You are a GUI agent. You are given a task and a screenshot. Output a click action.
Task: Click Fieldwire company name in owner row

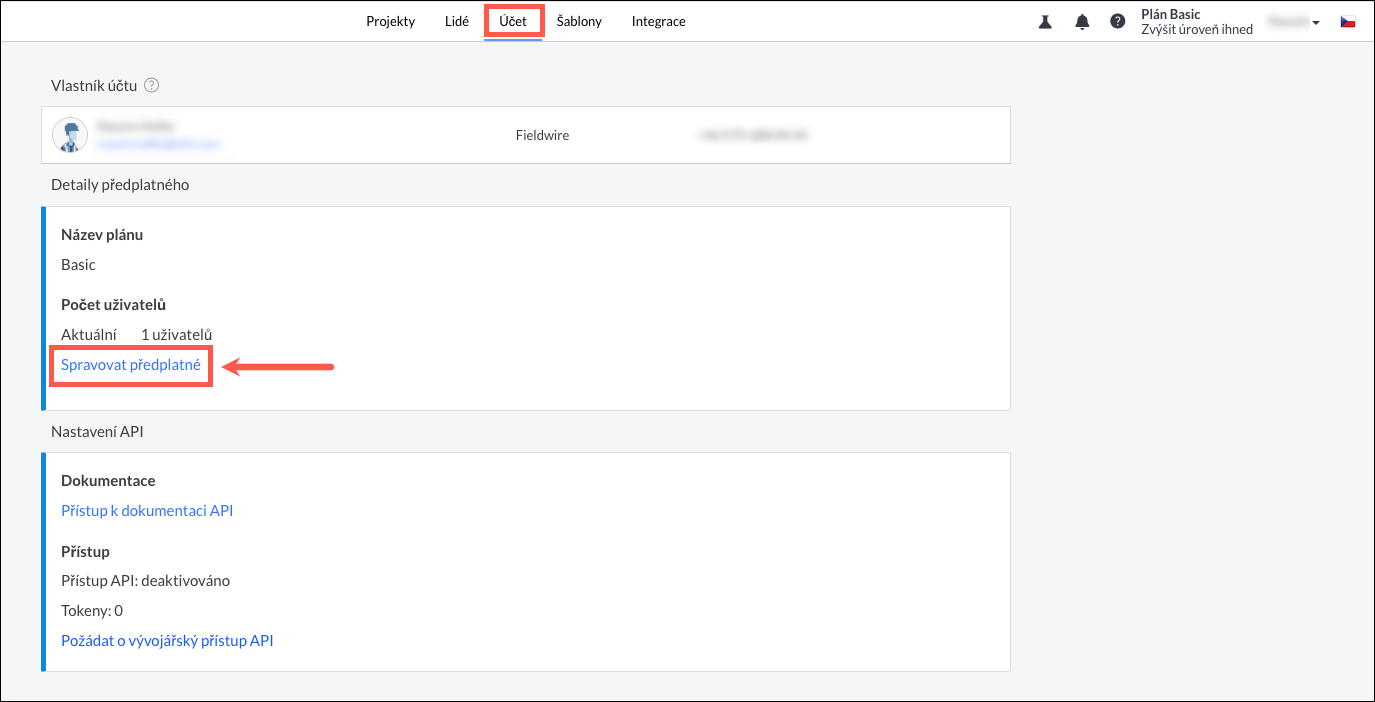pyautogui.click(x=542, y=135)
